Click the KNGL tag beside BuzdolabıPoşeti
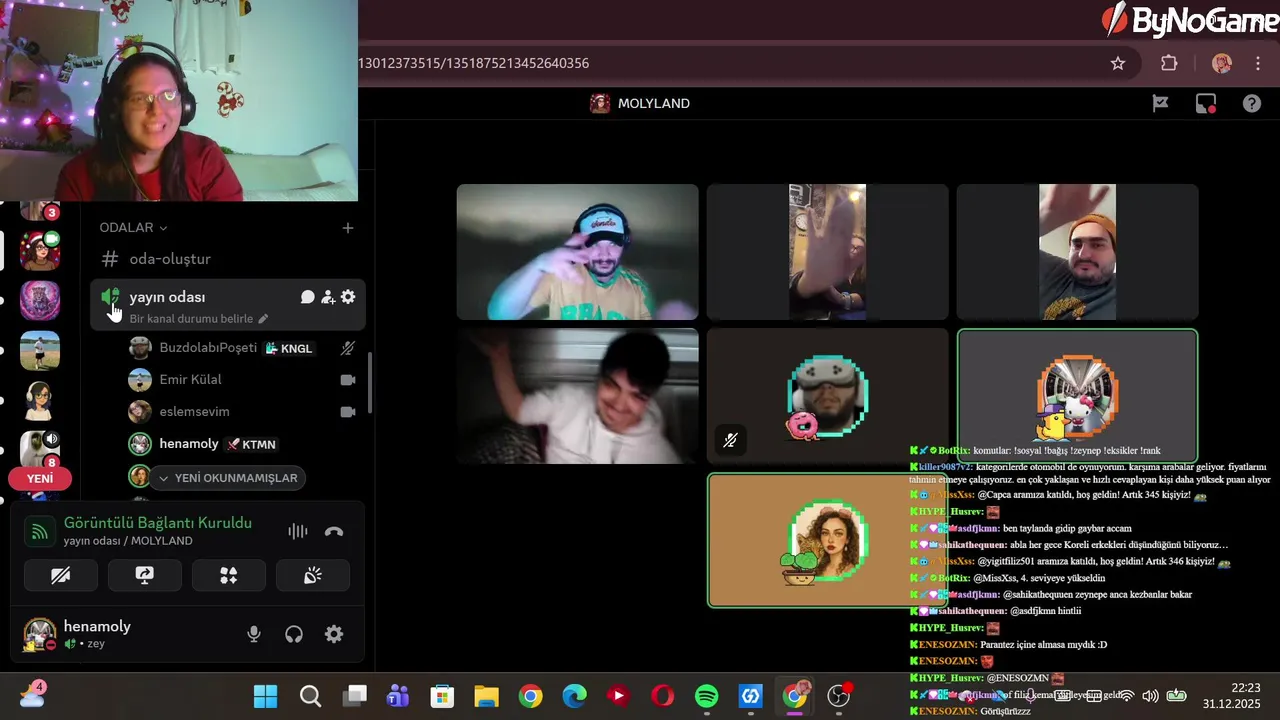The image size is (1280, 720). (x=289, y=348)
